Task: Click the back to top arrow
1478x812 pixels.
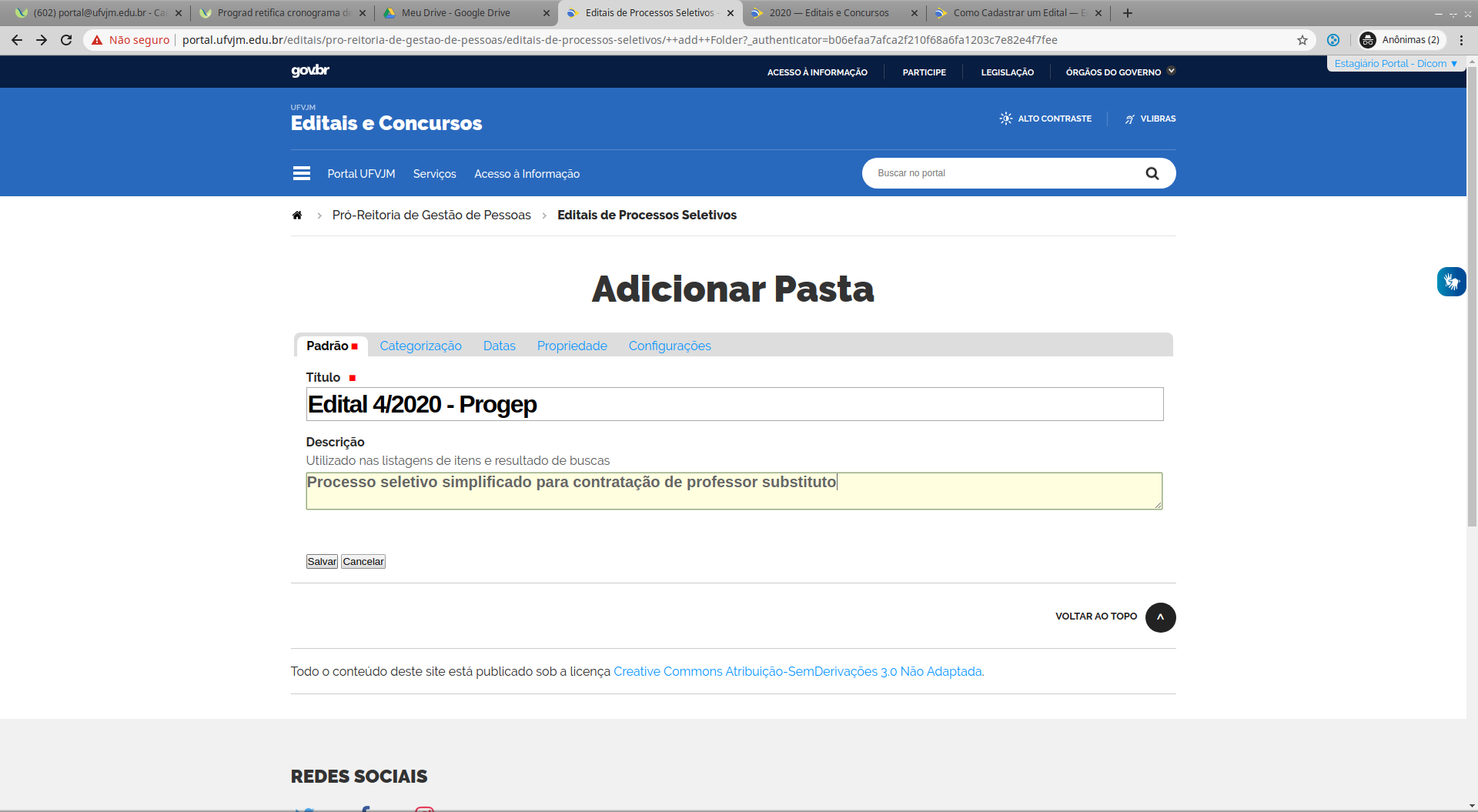Action: coord(1160,617)
